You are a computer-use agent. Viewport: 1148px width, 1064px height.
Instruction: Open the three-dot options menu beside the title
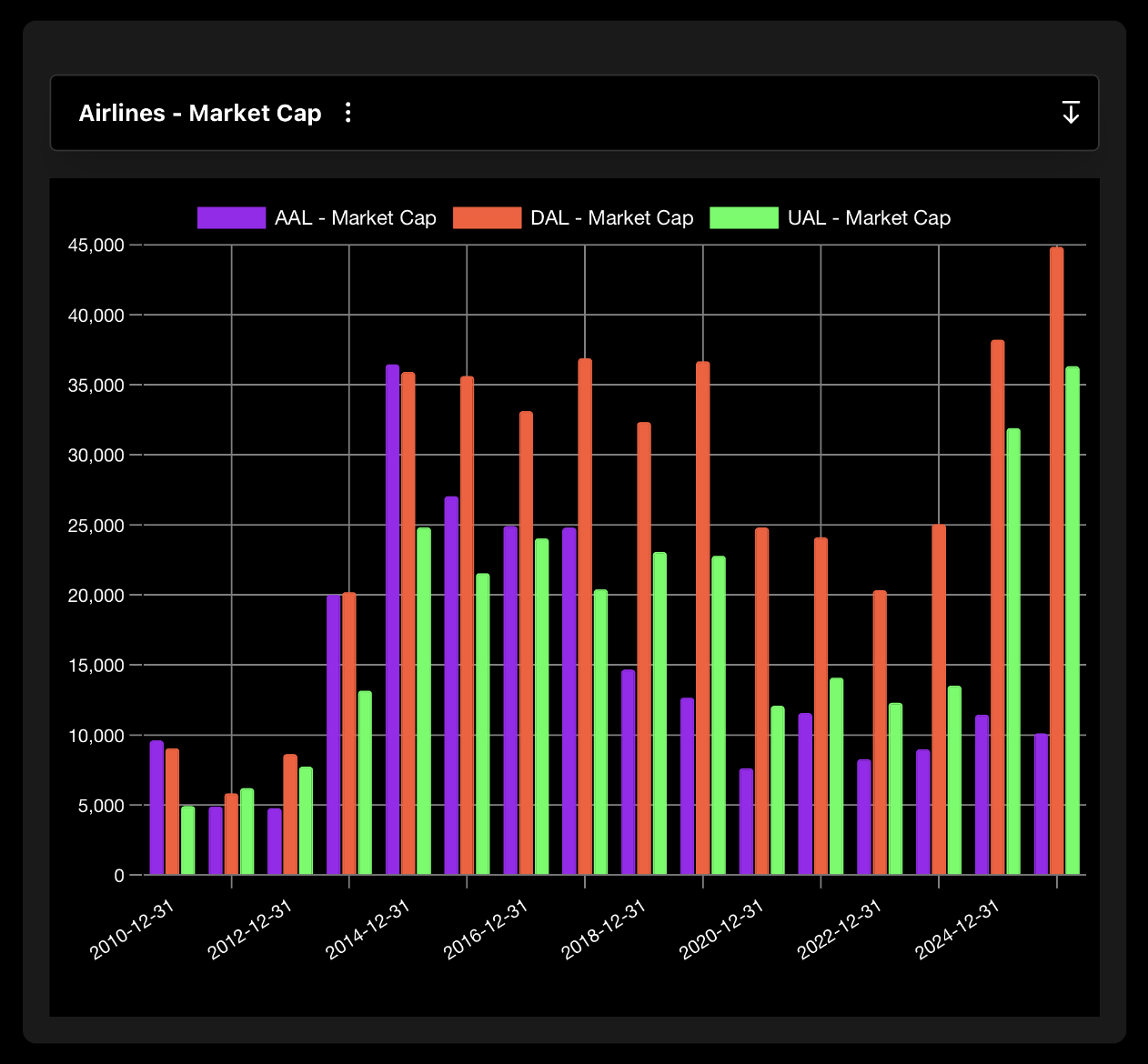pos(347,113)
